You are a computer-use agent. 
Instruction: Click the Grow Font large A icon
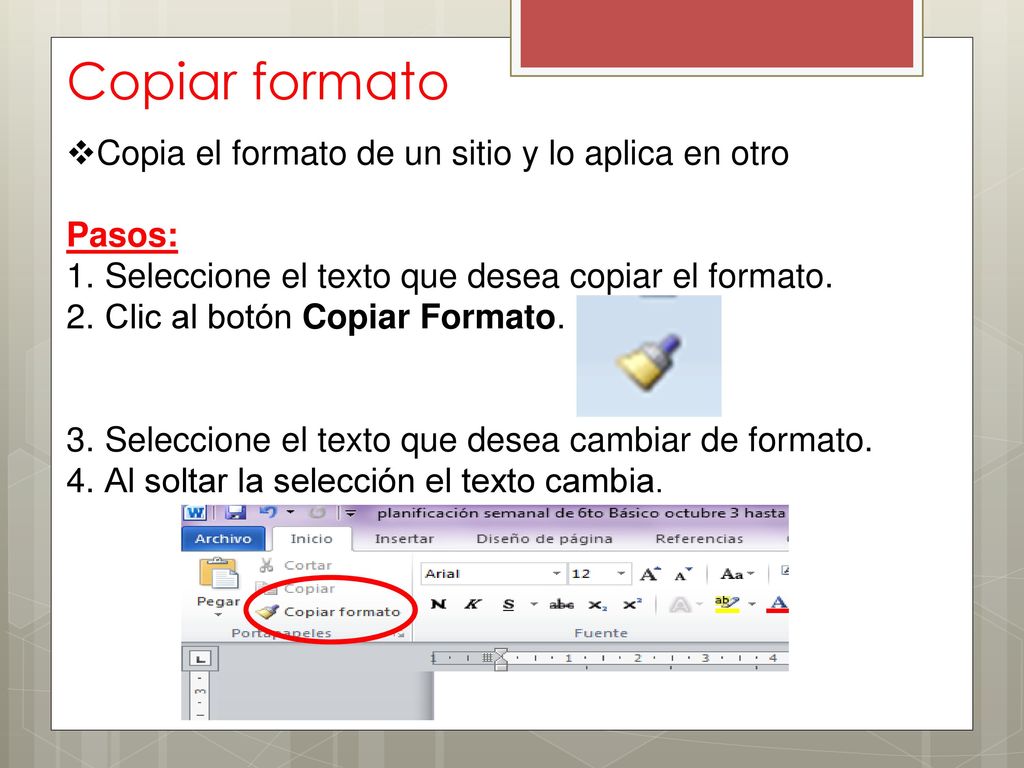coord(650,574)
